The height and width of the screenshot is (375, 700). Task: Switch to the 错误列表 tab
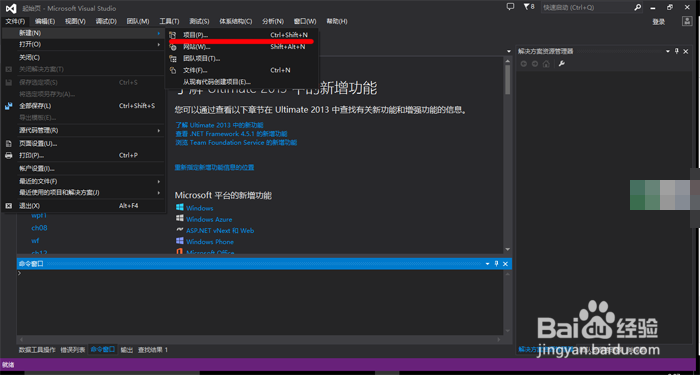(73, 350)
